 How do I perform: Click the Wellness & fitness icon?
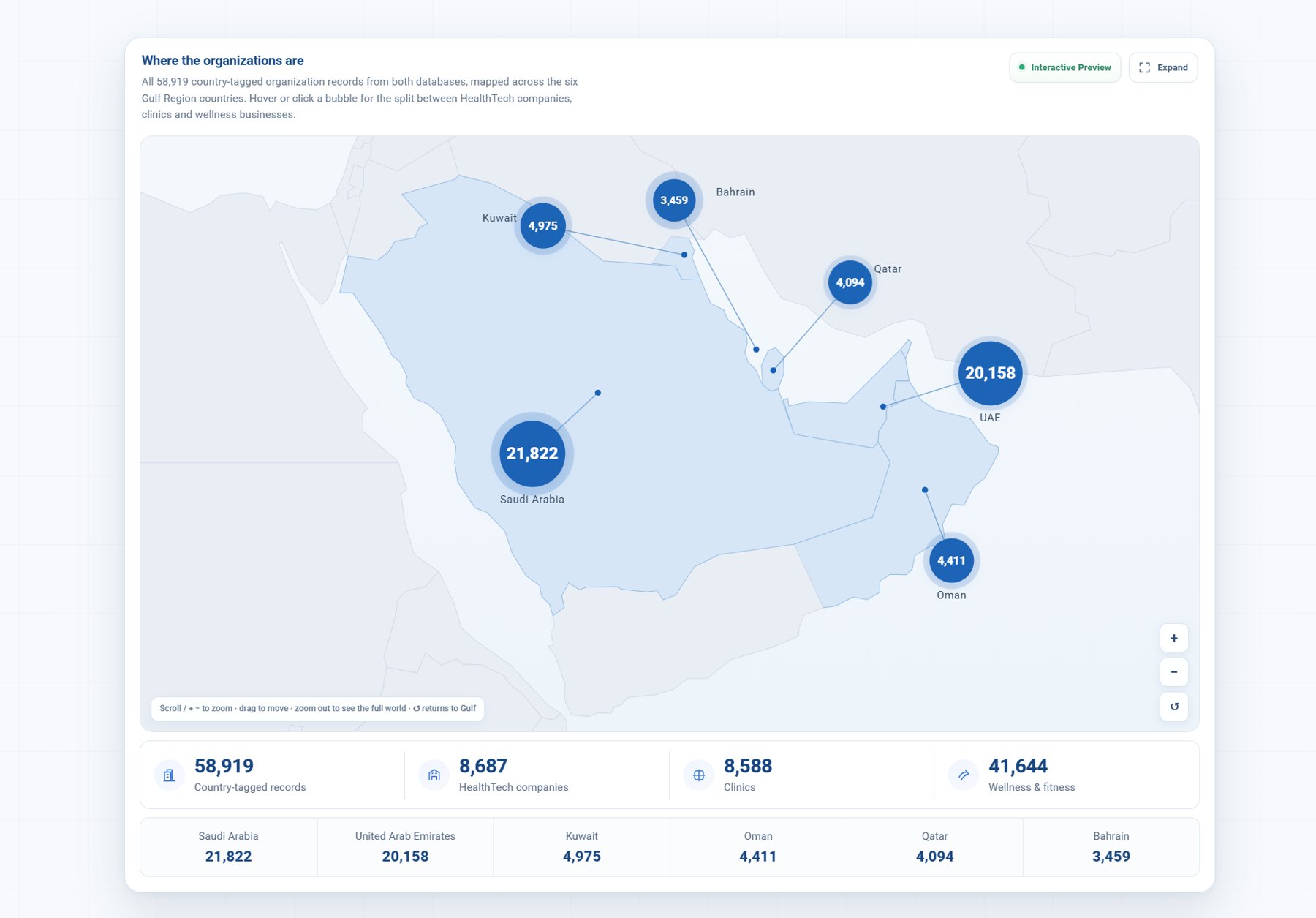click(964, 775)
